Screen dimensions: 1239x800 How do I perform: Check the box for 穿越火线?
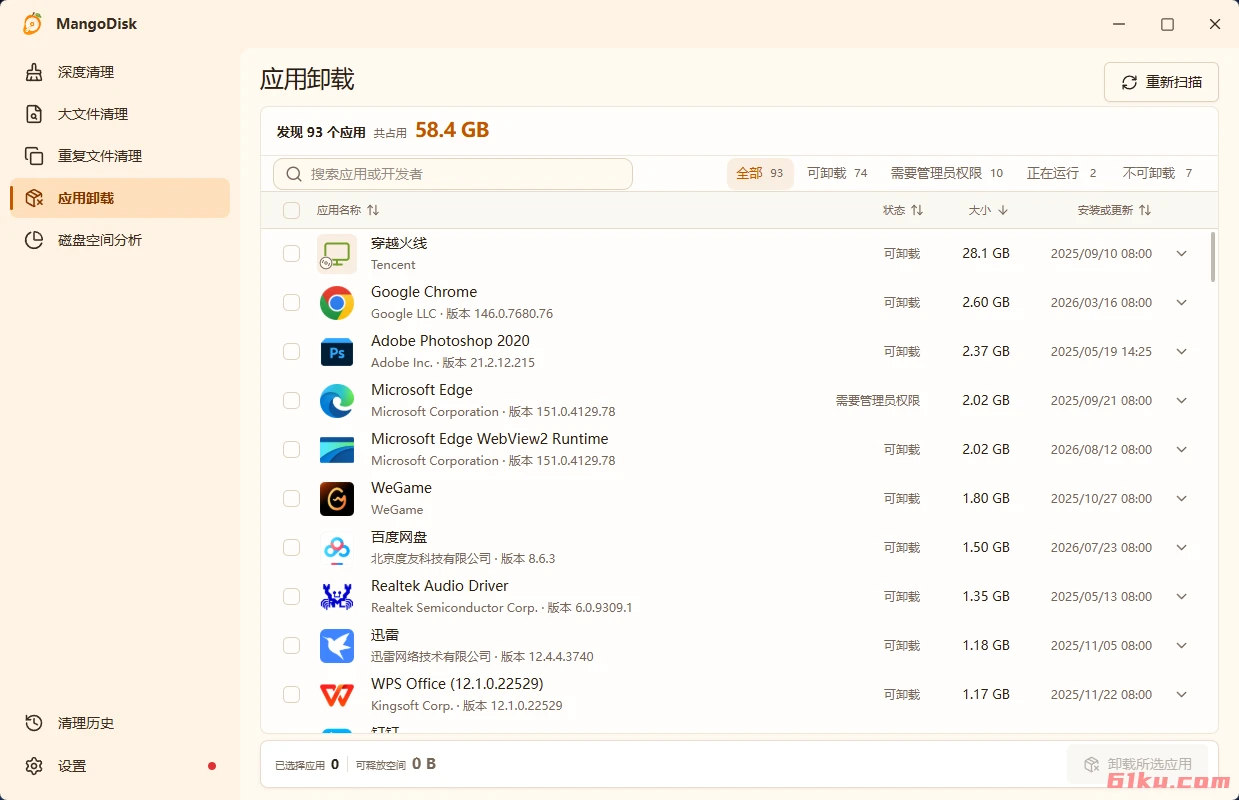(x=291, y=254)
